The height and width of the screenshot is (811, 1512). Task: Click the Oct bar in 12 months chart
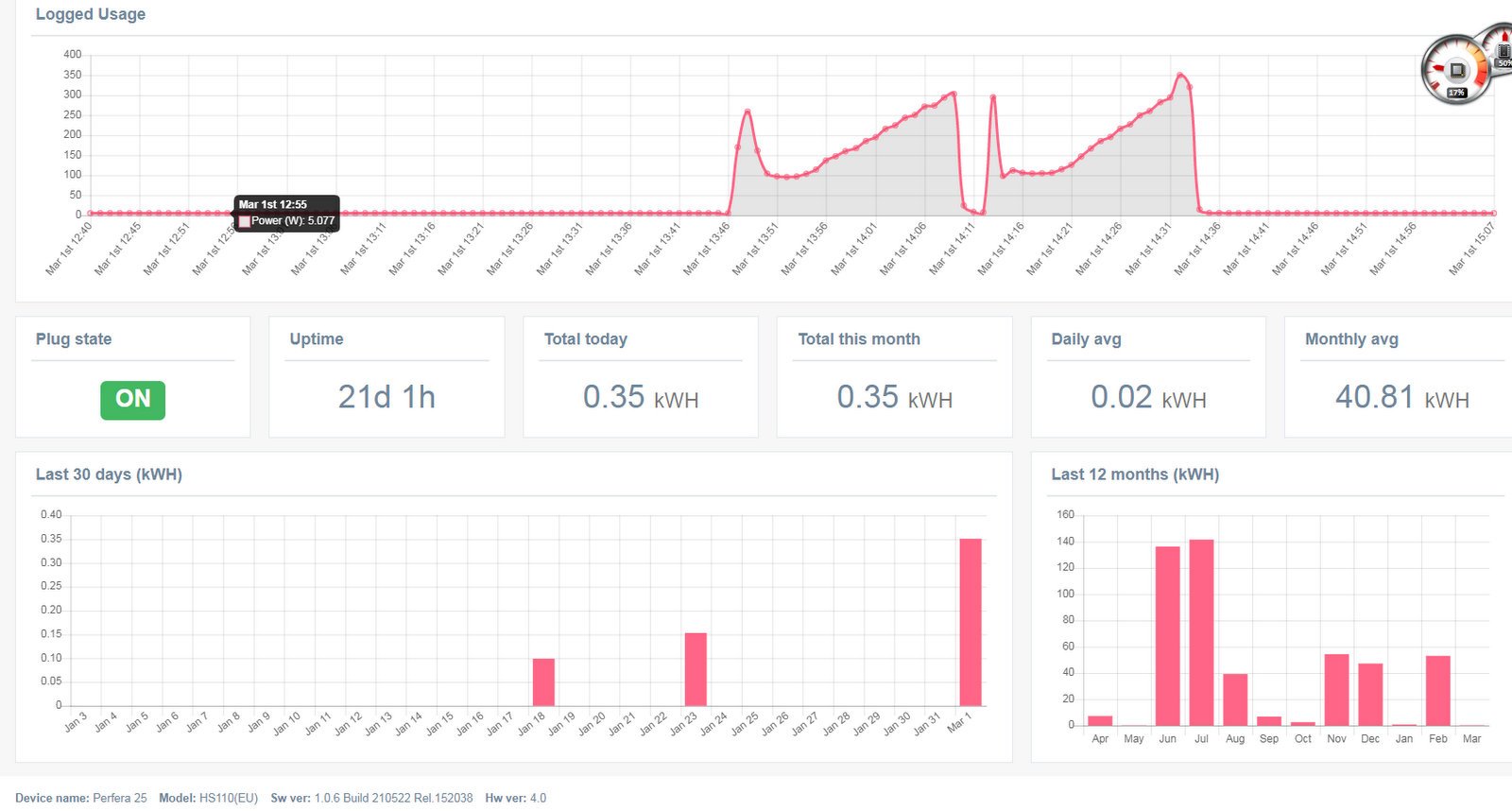coord(1303,723)
